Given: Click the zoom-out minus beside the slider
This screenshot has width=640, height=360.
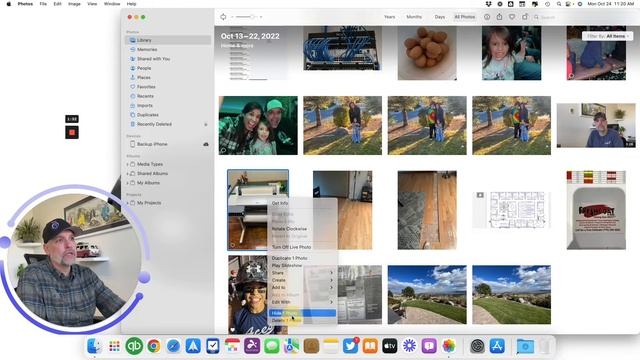Looking at the screenshot, I should tap(232, 17).
